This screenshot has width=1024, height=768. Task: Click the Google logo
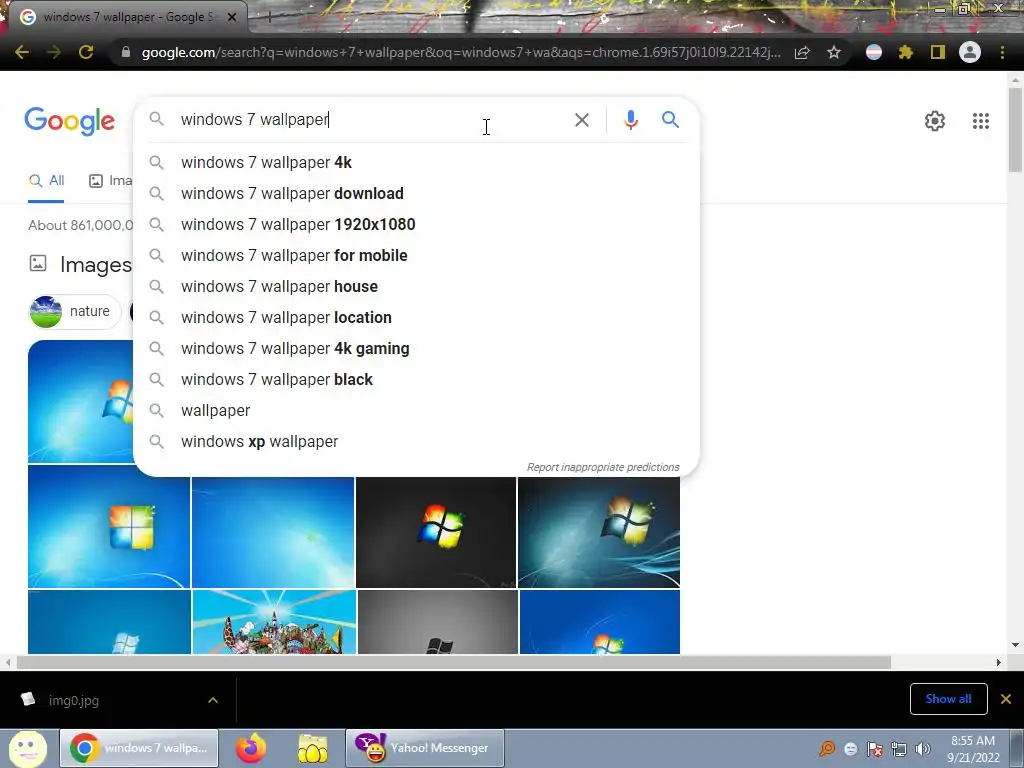point(70,121)
